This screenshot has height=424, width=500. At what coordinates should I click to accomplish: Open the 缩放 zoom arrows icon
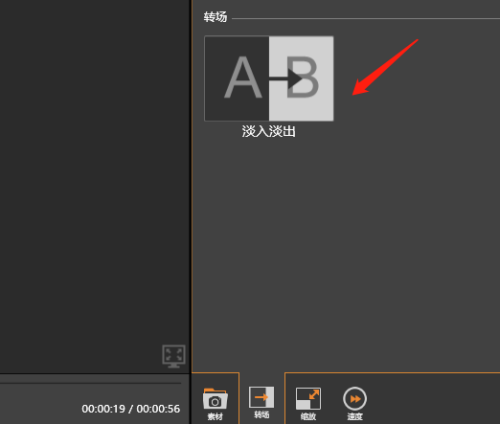308,398
